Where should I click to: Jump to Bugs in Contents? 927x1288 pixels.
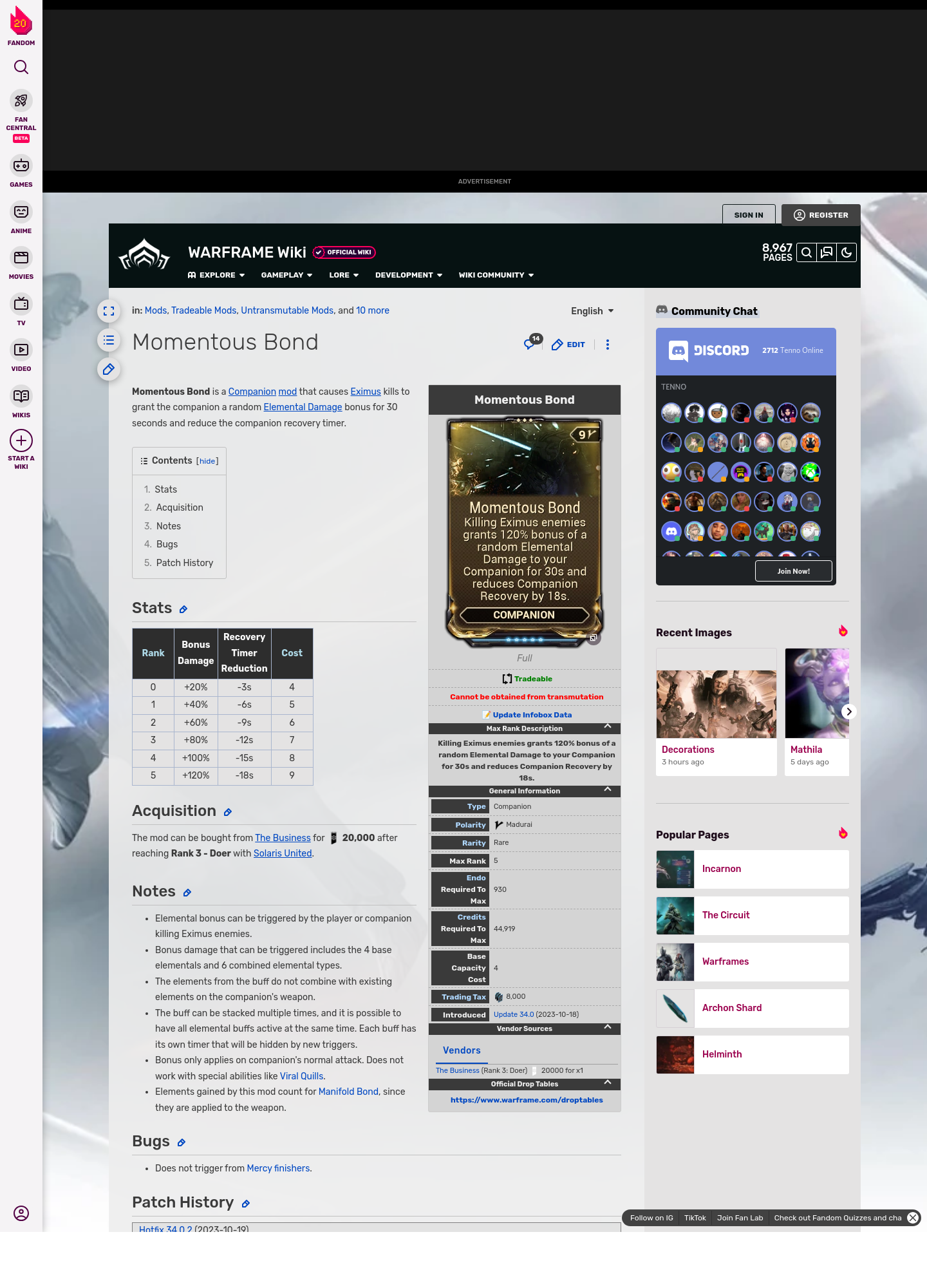tap(167, 544)
